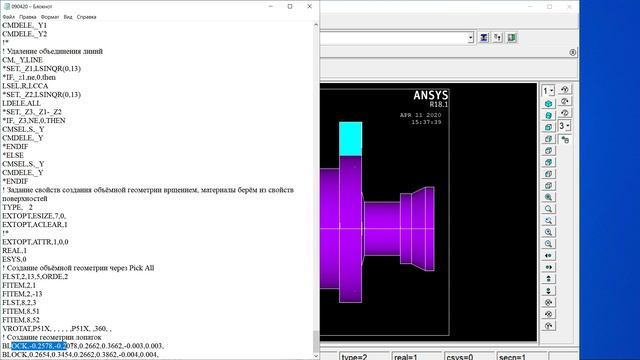Zoom out on ANSYS model

(x=548, y=244)
